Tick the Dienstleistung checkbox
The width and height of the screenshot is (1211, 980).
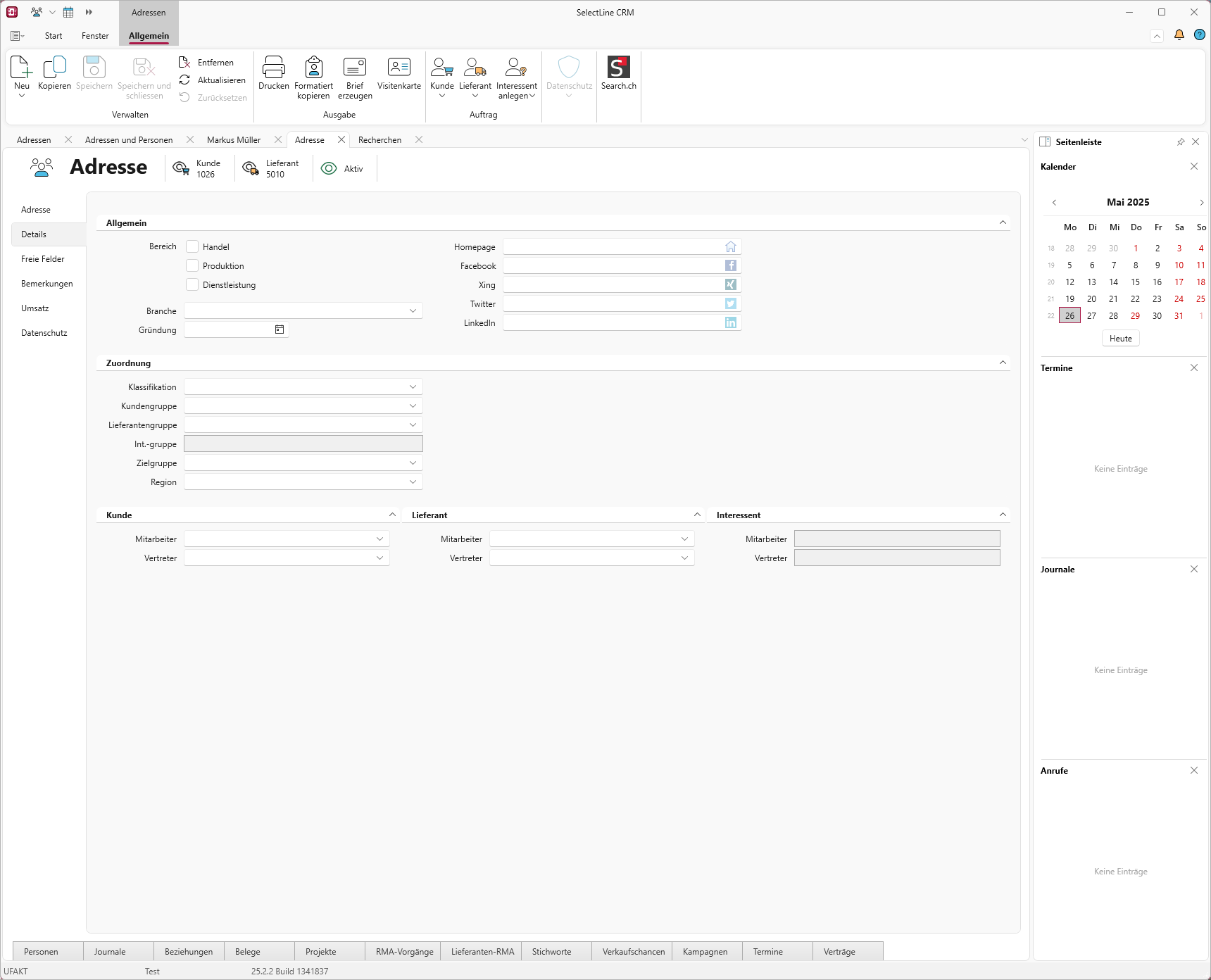coord(192,284)
